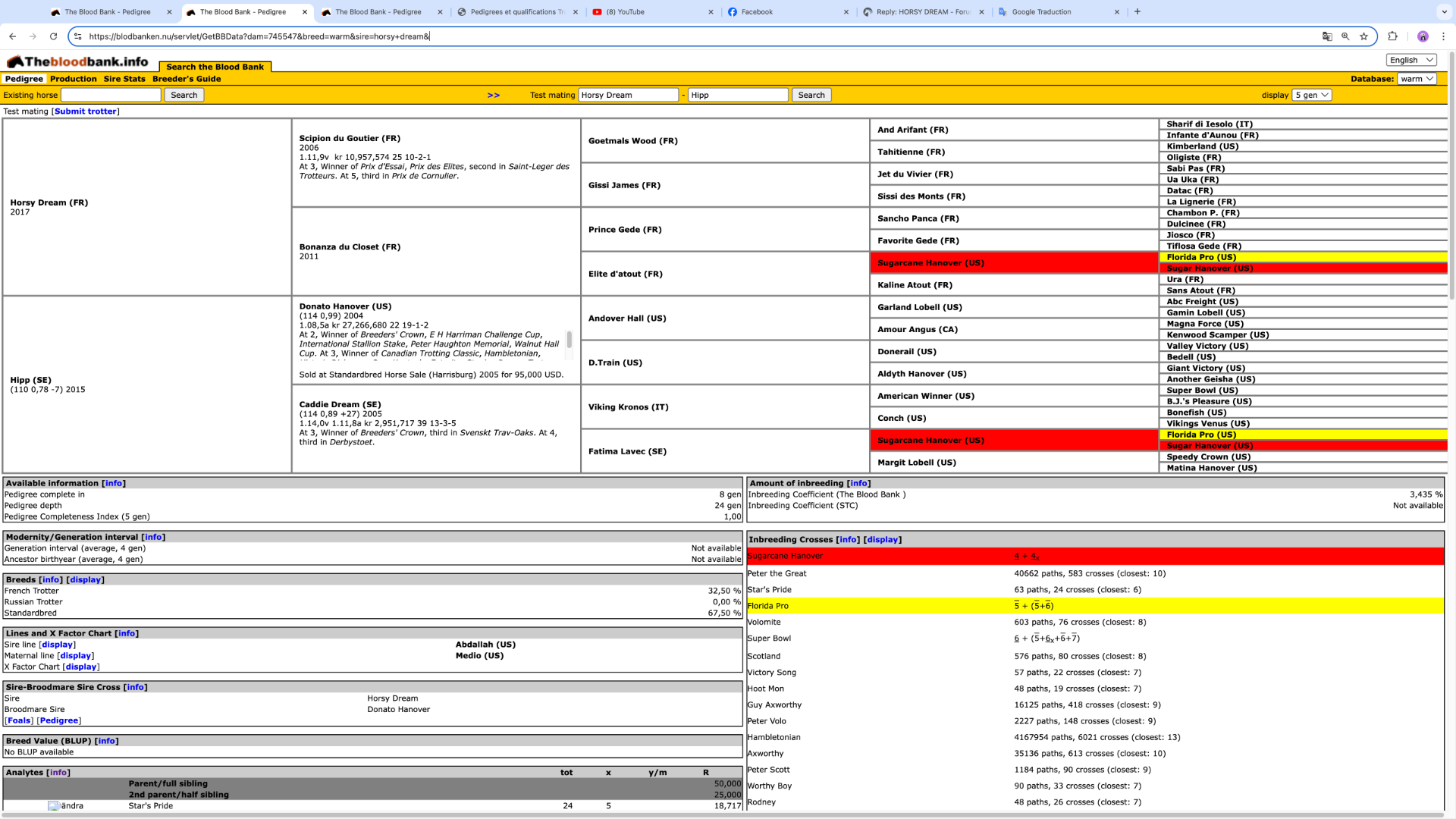Open Chrome three-dot menu
1456x819 pixels.
[x=1443, y=36]
